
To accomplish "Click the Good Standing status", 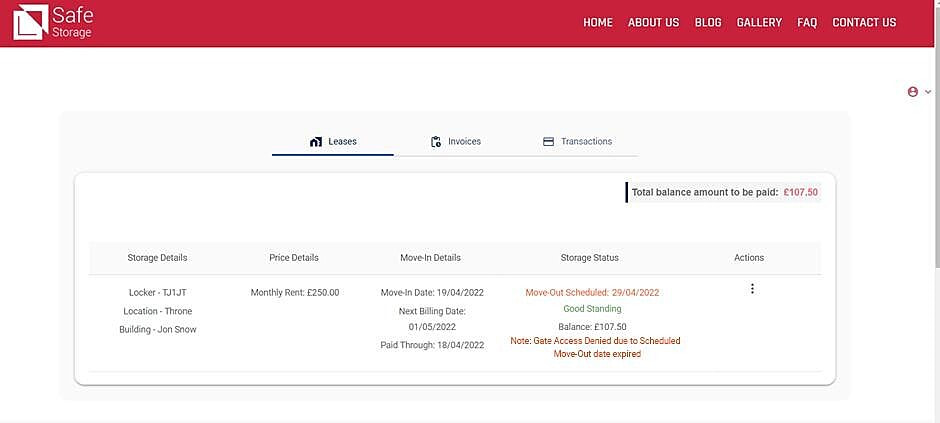I will 592,309.
